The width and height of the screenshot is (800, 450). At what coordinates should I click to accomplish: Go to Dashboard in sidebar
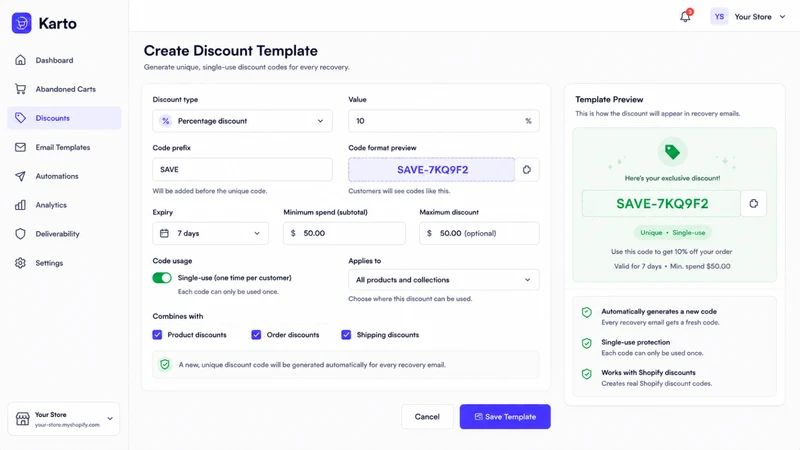point(64,60)
